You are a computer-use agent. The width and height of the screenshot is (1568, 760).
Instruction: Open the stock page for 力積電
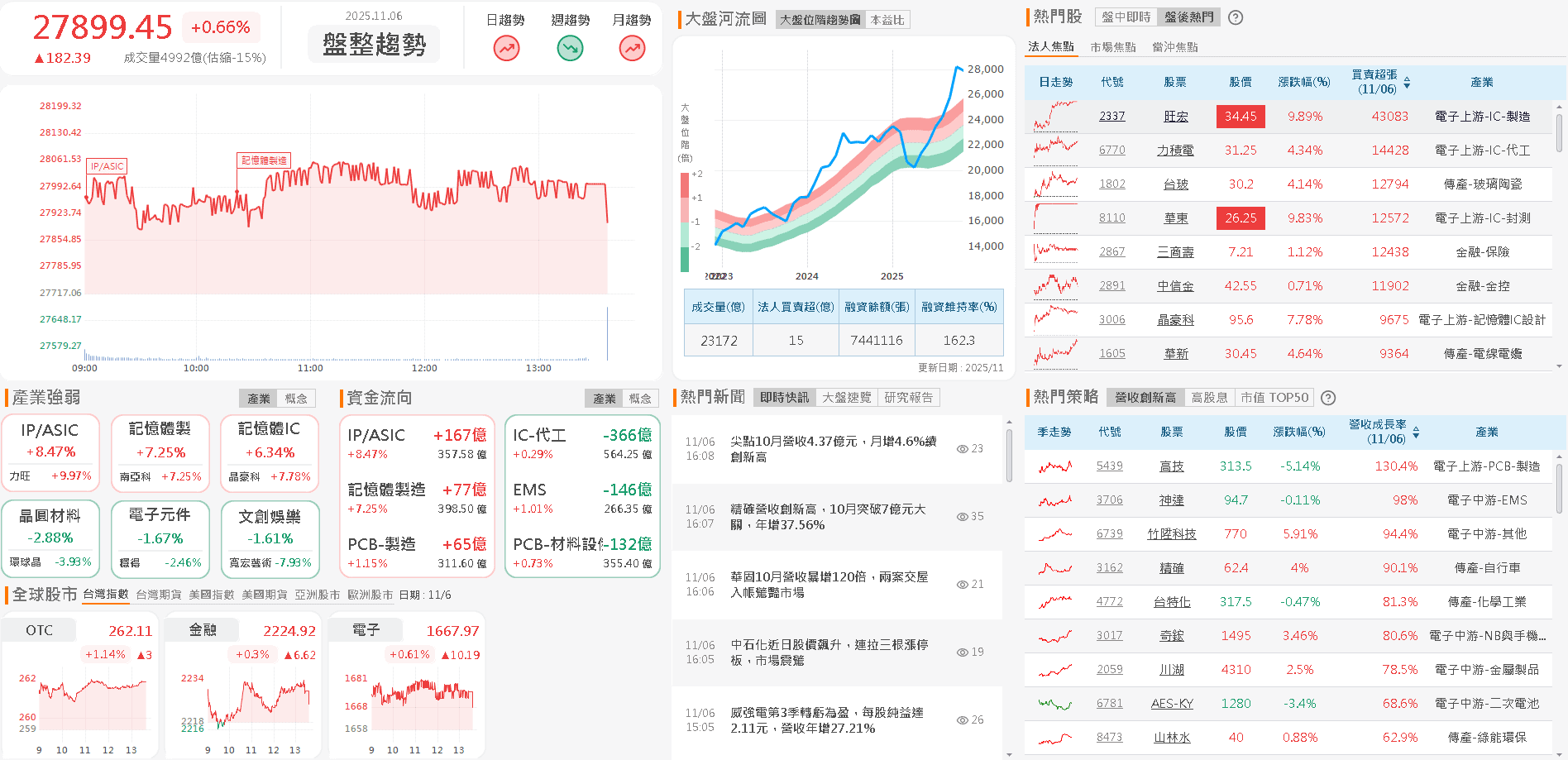(x=1174, y=150)
